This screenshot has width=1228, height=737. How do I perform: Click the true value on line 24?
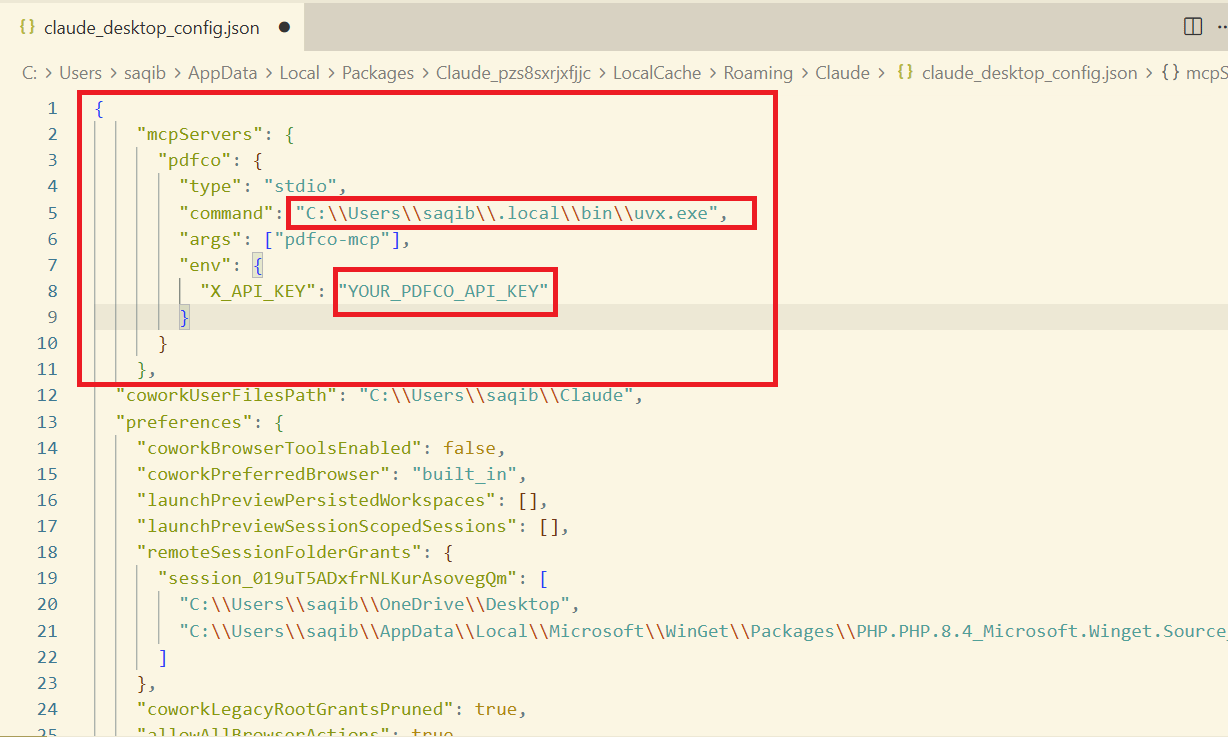point(495,709)
